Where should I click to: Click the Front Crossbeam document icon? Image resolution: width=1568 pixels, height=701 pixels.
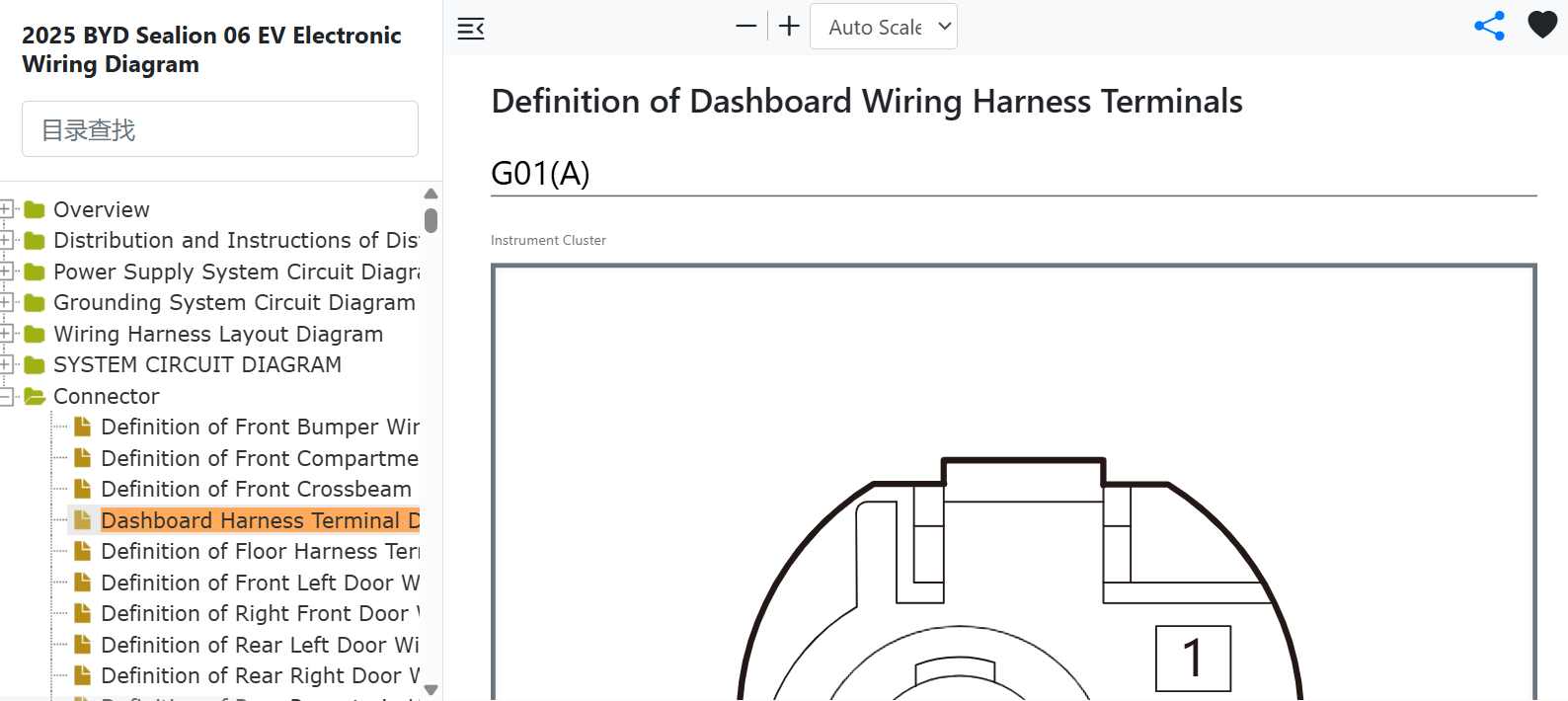(83, 489)
